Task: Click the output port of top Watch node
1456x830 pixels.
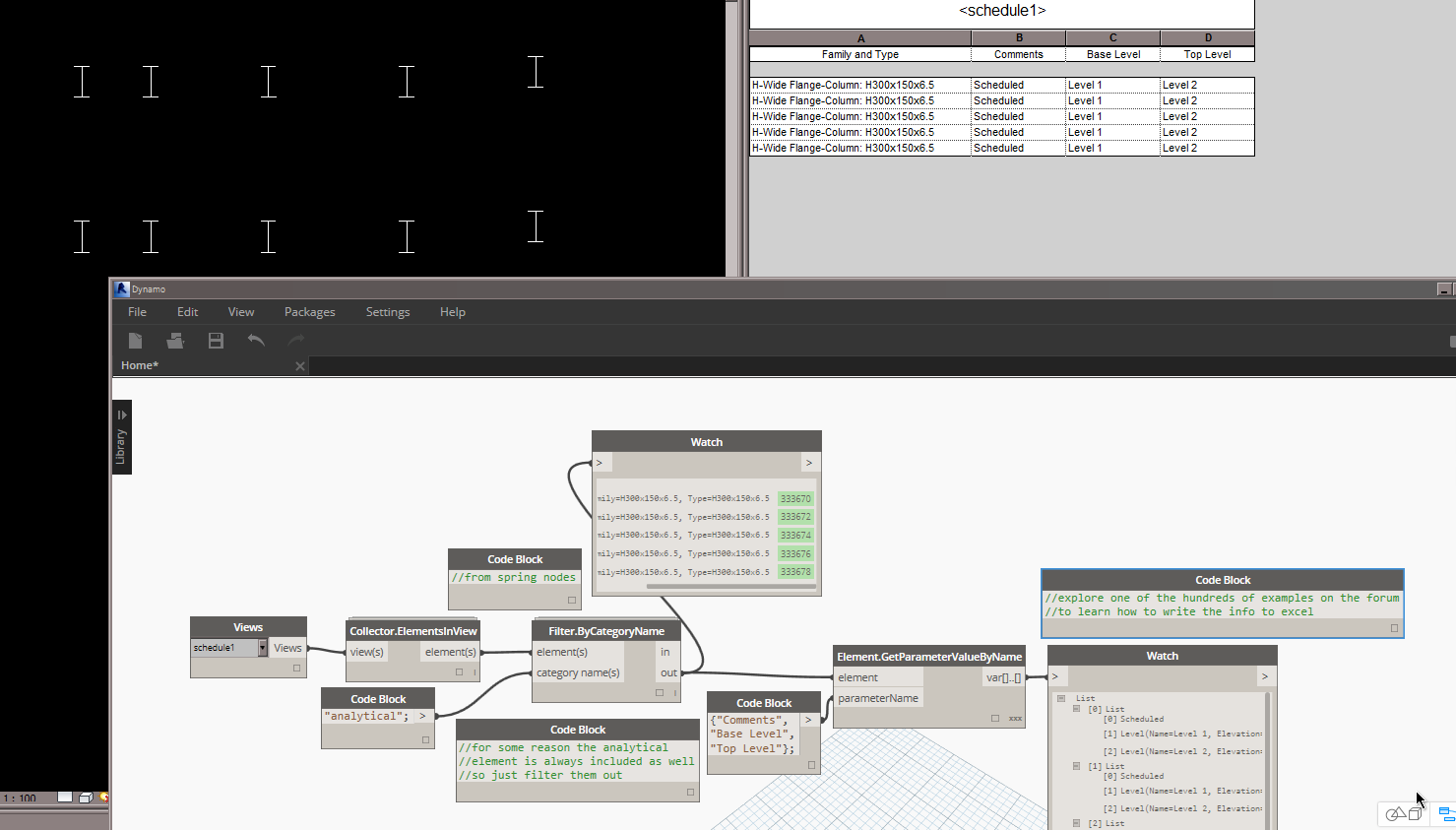Action: pyautogui.click(x=809, y=463)
